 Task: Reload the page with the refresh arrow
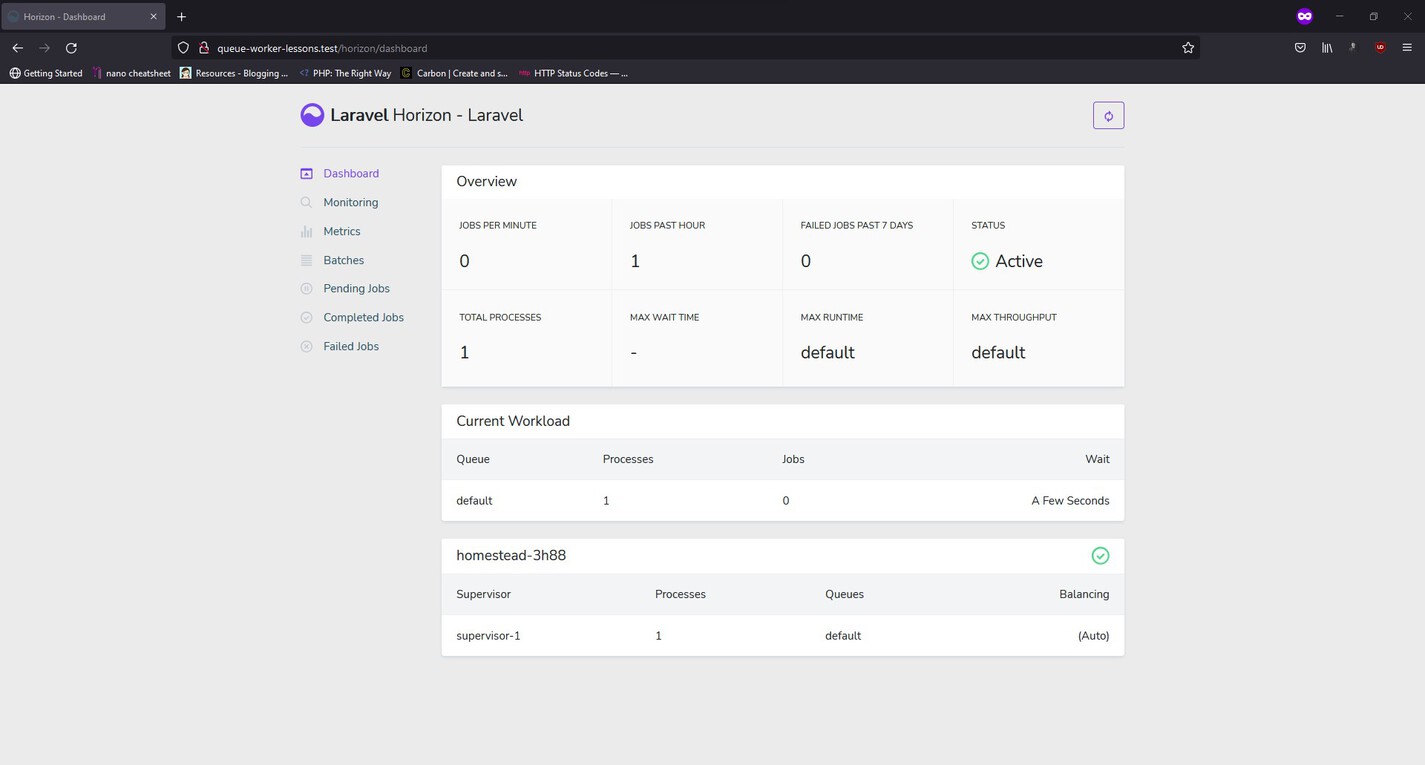click(71, 47)
